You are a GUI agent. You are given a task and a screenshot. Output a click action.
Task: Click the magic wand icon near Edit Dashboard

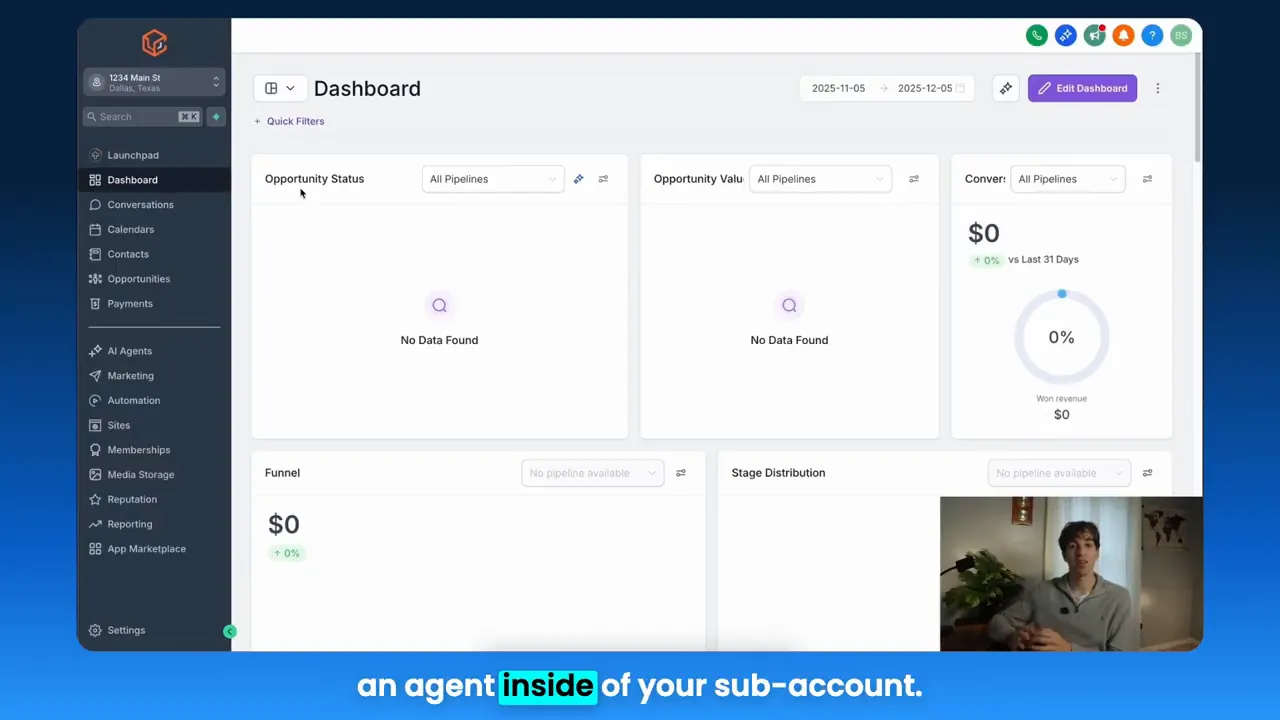(x=1006, y=88)
